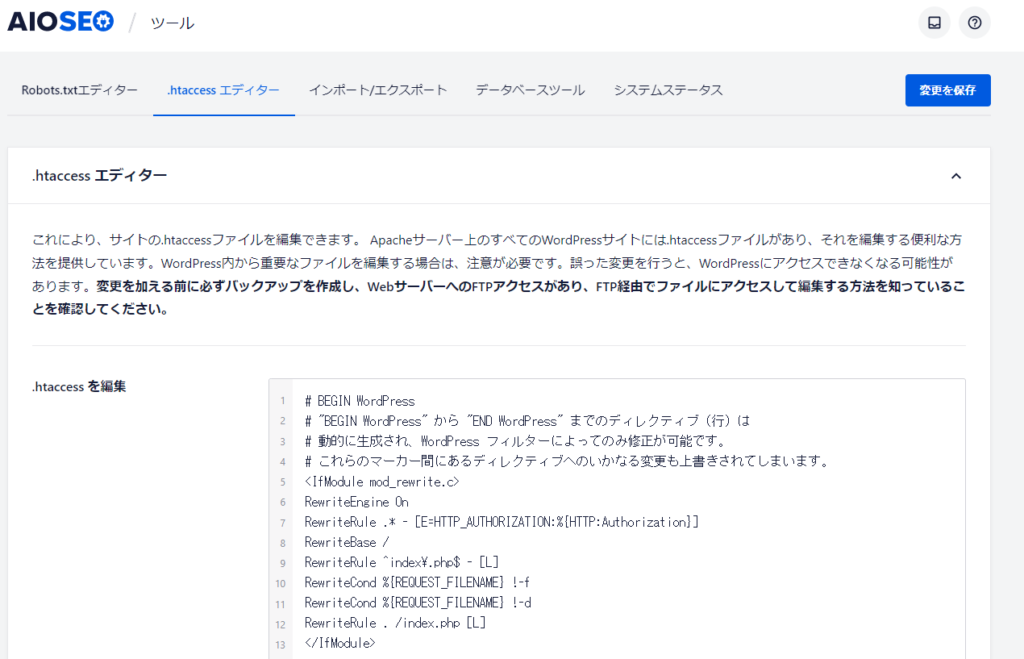
Task: Click the ツール breadcrumb title
Action: (172, 23)
